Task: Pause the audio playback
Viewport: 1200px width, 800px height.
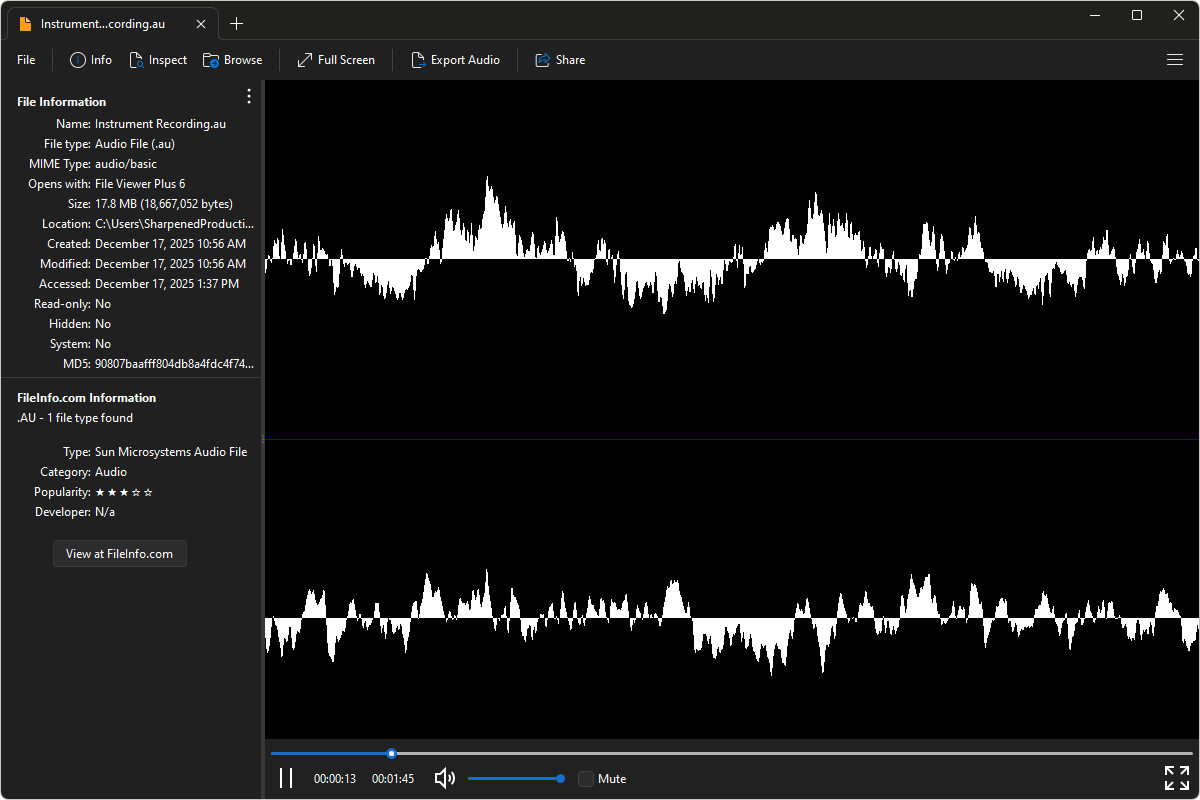Action: pos(286,777)
